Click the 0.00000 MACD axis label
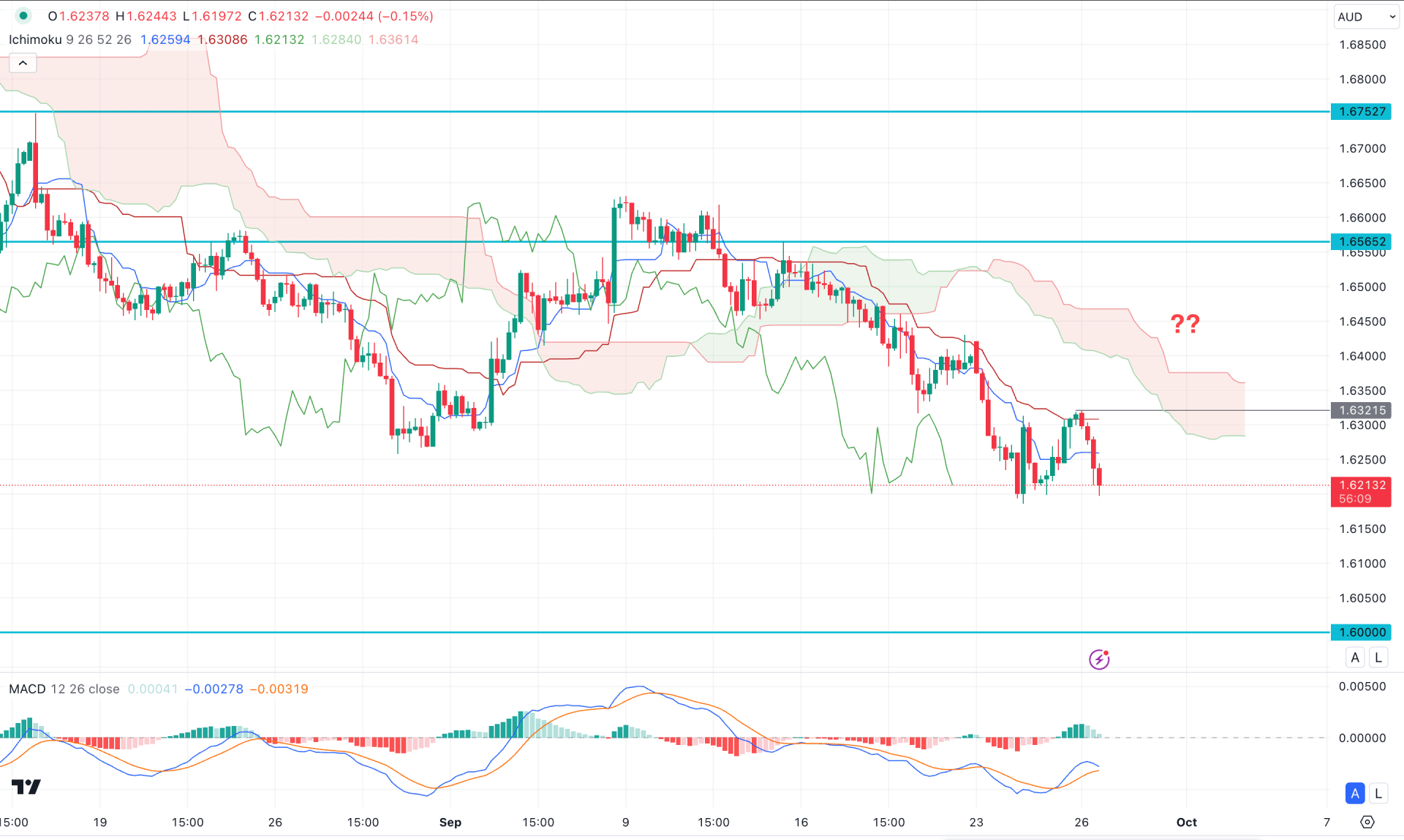This screenshot has height=840, width=1404. point(1362,738)
